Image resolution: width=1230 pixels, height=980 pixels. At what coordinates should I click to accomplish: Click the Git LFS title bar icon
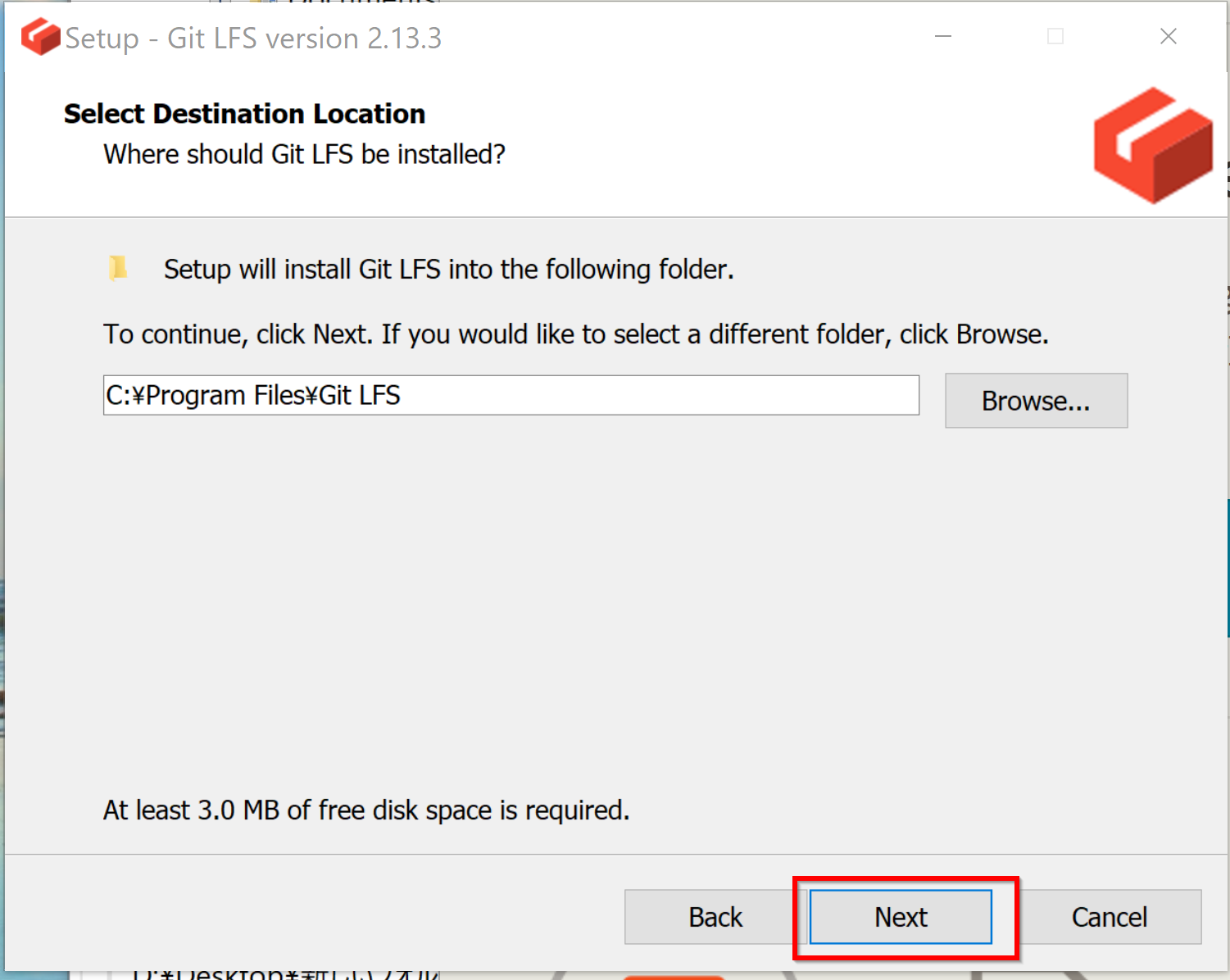pyautogui.click(x=40, y=37)
